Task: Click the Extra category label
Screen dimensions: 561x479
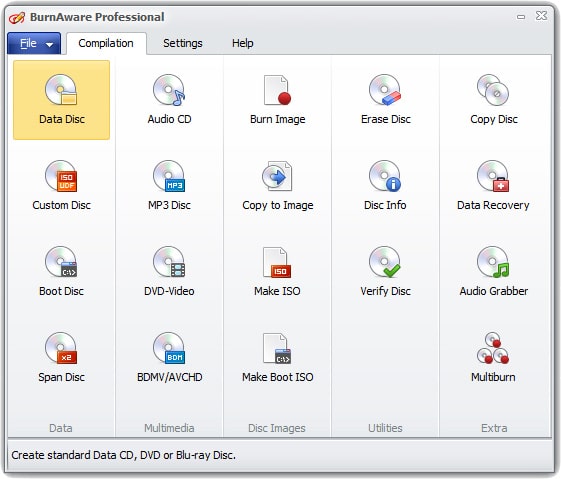Action: pos(494,428)
